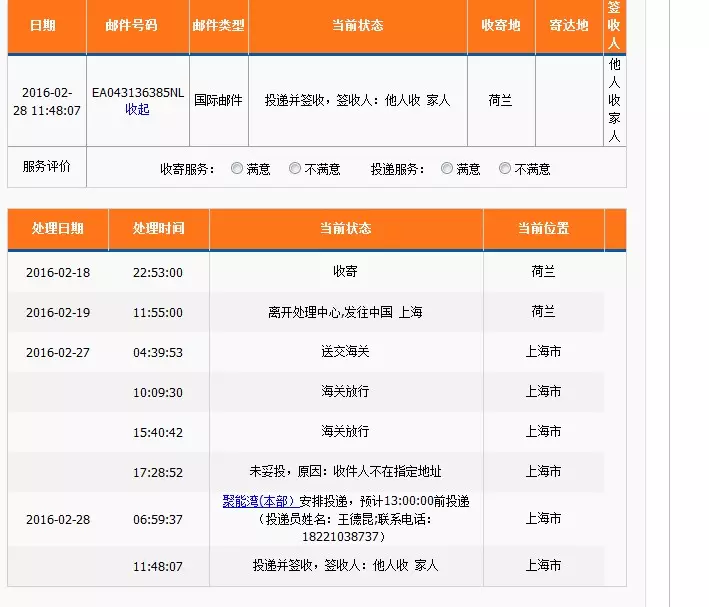The width and height of the screenshot is (709, 607).
Task: Click time cell 06:59:37
Action: pos(158,519)
